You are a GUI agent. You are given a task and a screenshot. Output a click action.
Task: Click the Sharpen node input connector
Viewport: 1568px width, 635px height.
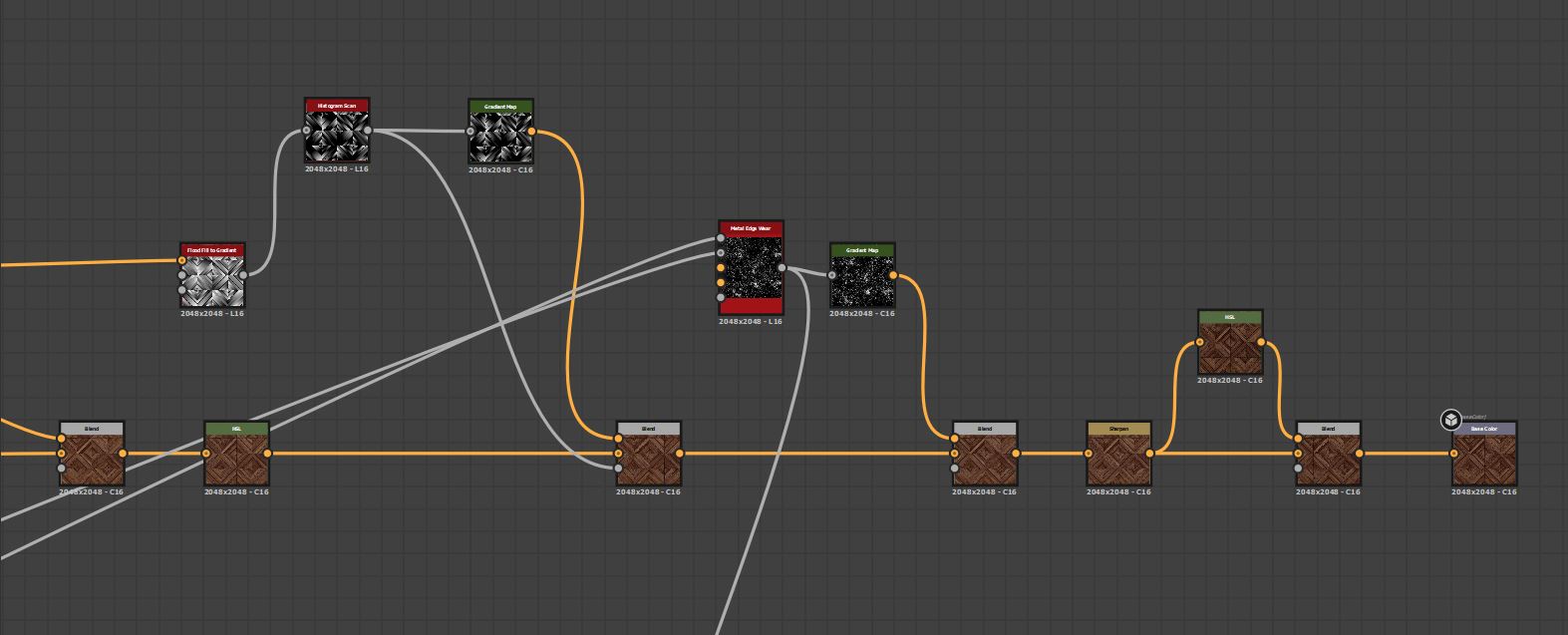[x=1089, y=454]
